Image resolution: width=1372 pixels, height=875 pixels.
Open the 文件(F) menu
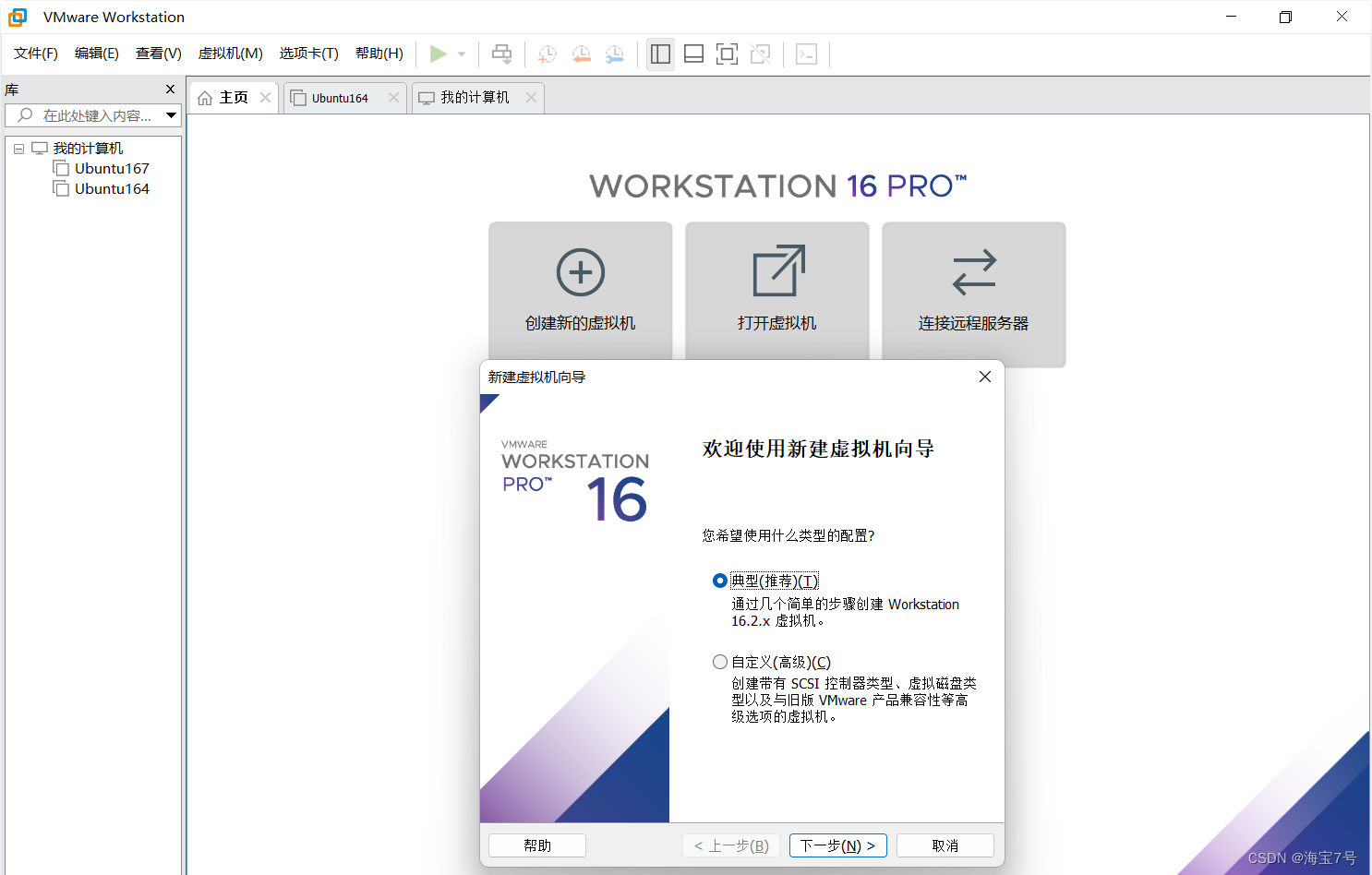point(36,54)
